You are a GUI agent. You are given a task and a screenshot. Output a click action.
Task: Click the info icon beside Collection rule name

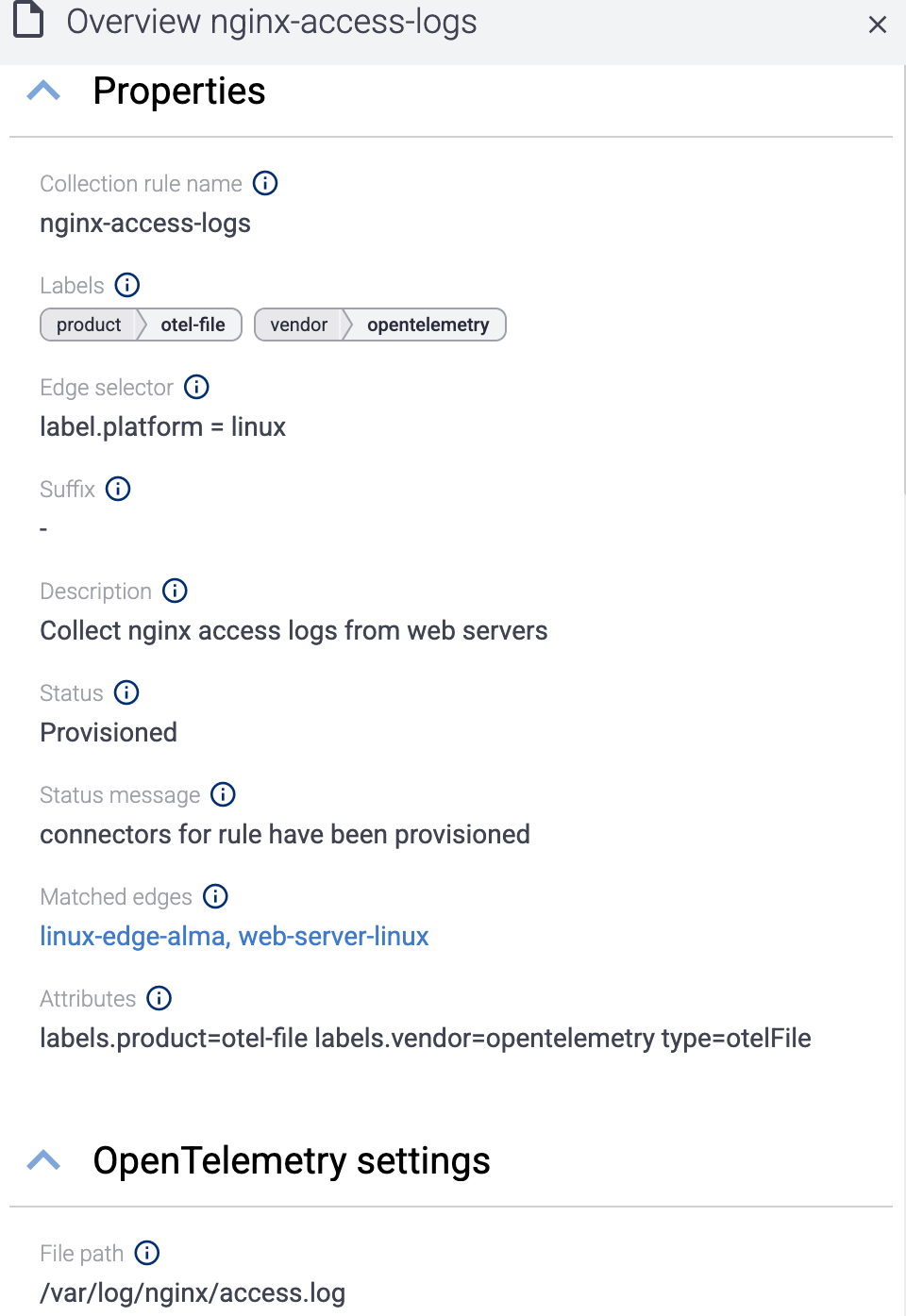pyautogui.click(x=265, y=184)
